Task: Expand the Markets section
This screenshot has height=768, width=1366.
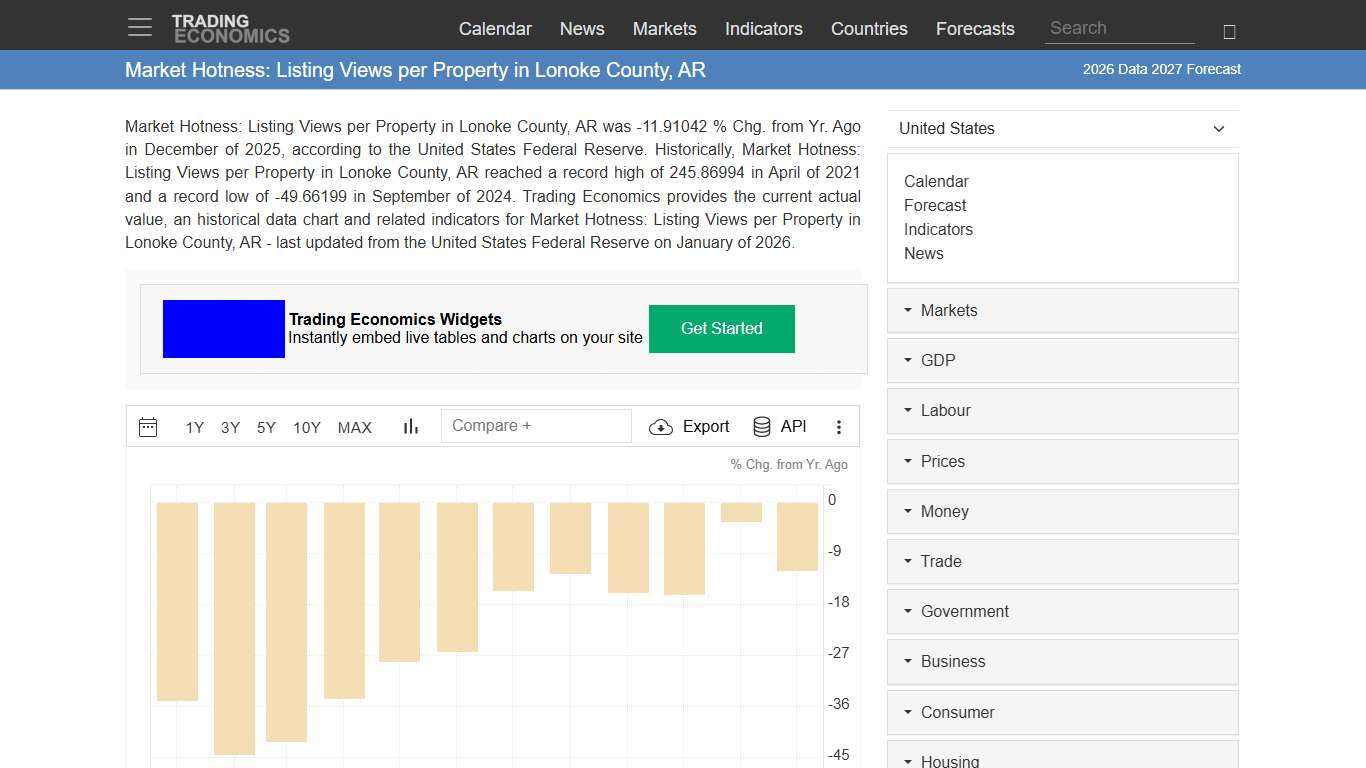Action: (x=948, y=310)
